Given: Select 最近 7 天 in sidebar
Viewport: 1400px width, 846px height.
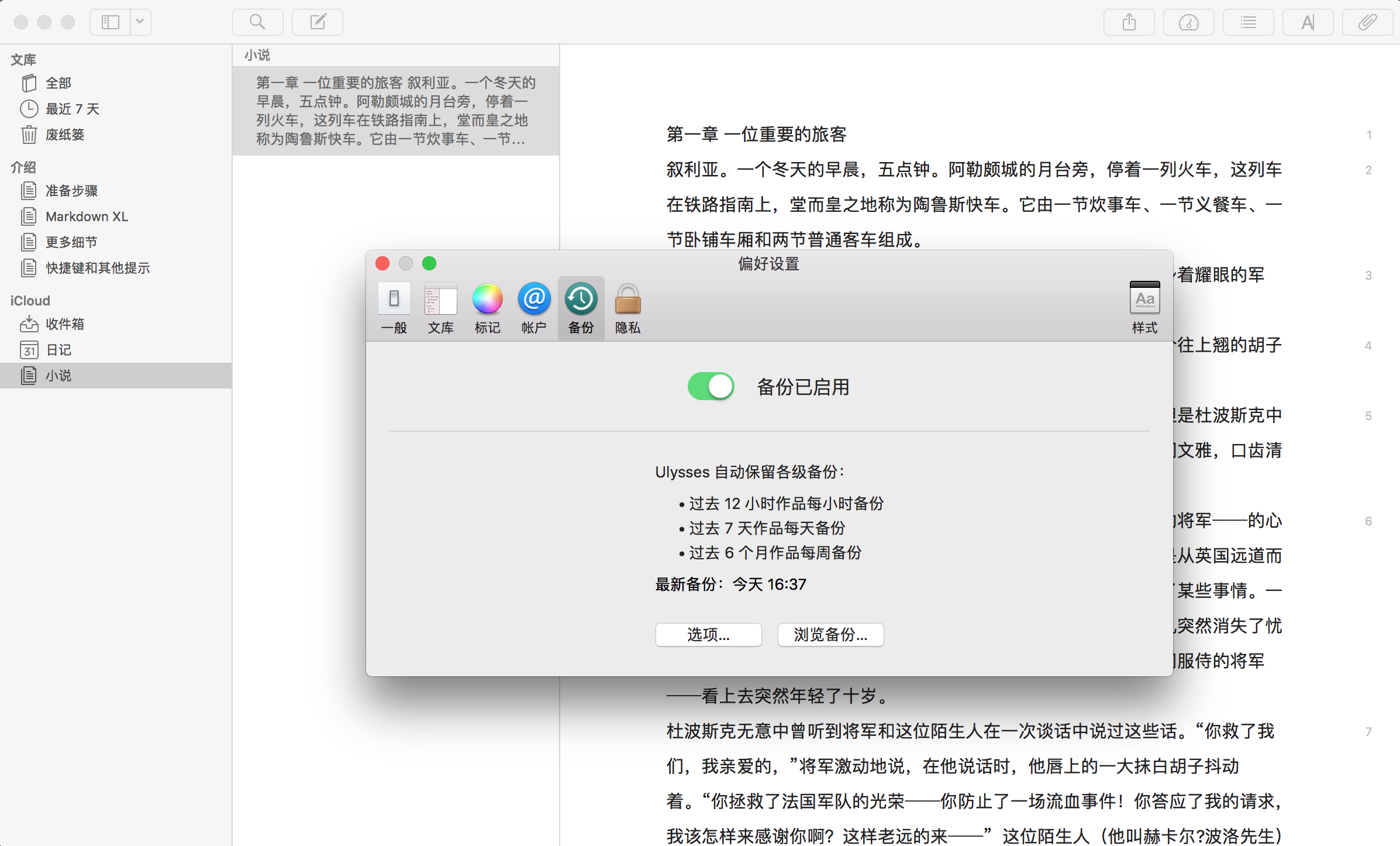Looking at the screenshot, I should click(x=116, y=109).
